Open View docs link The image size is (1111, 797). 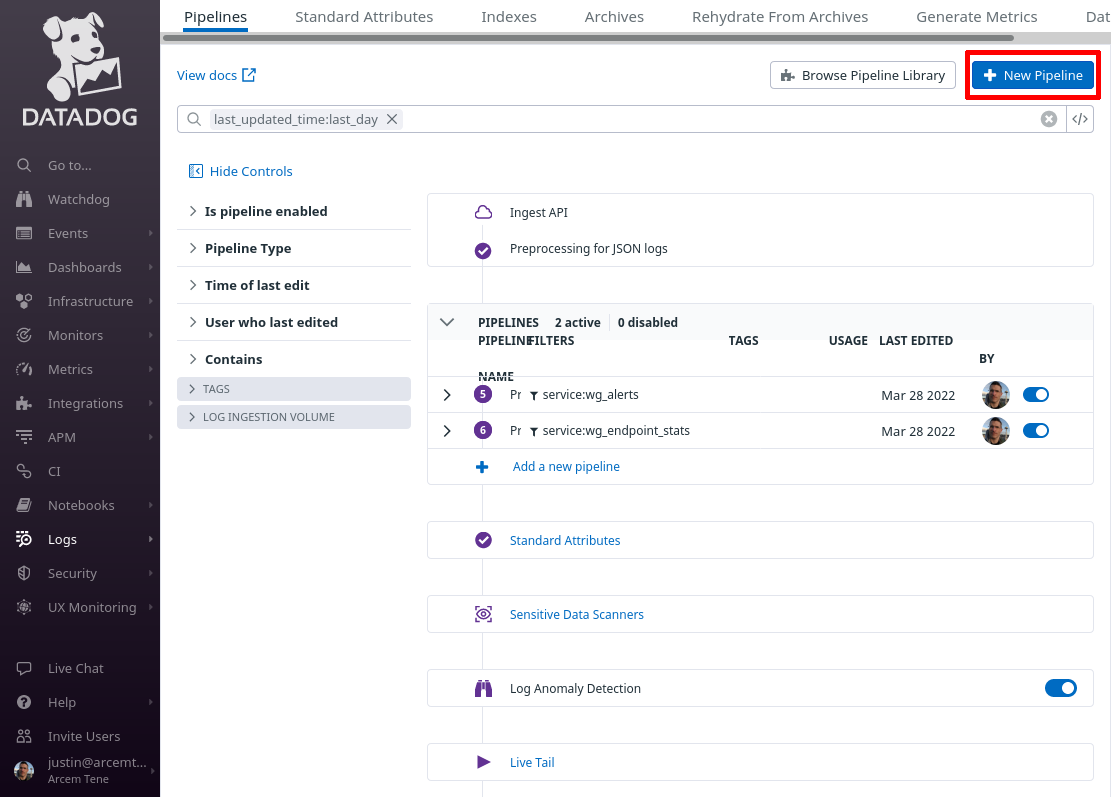pyautogui.click(x=217, y=75)
